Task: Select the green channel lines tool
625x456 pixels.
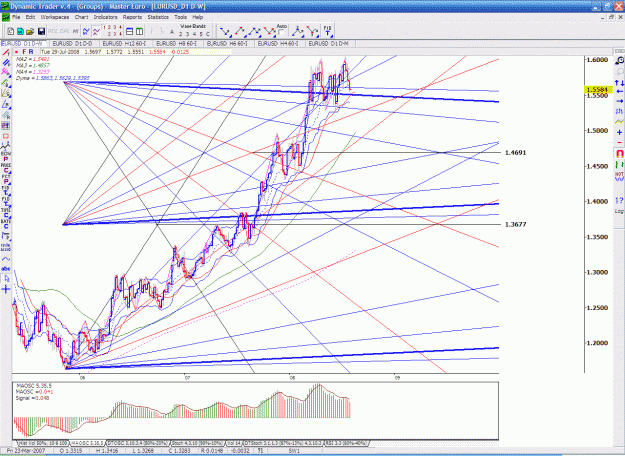Action: (6, 82)
